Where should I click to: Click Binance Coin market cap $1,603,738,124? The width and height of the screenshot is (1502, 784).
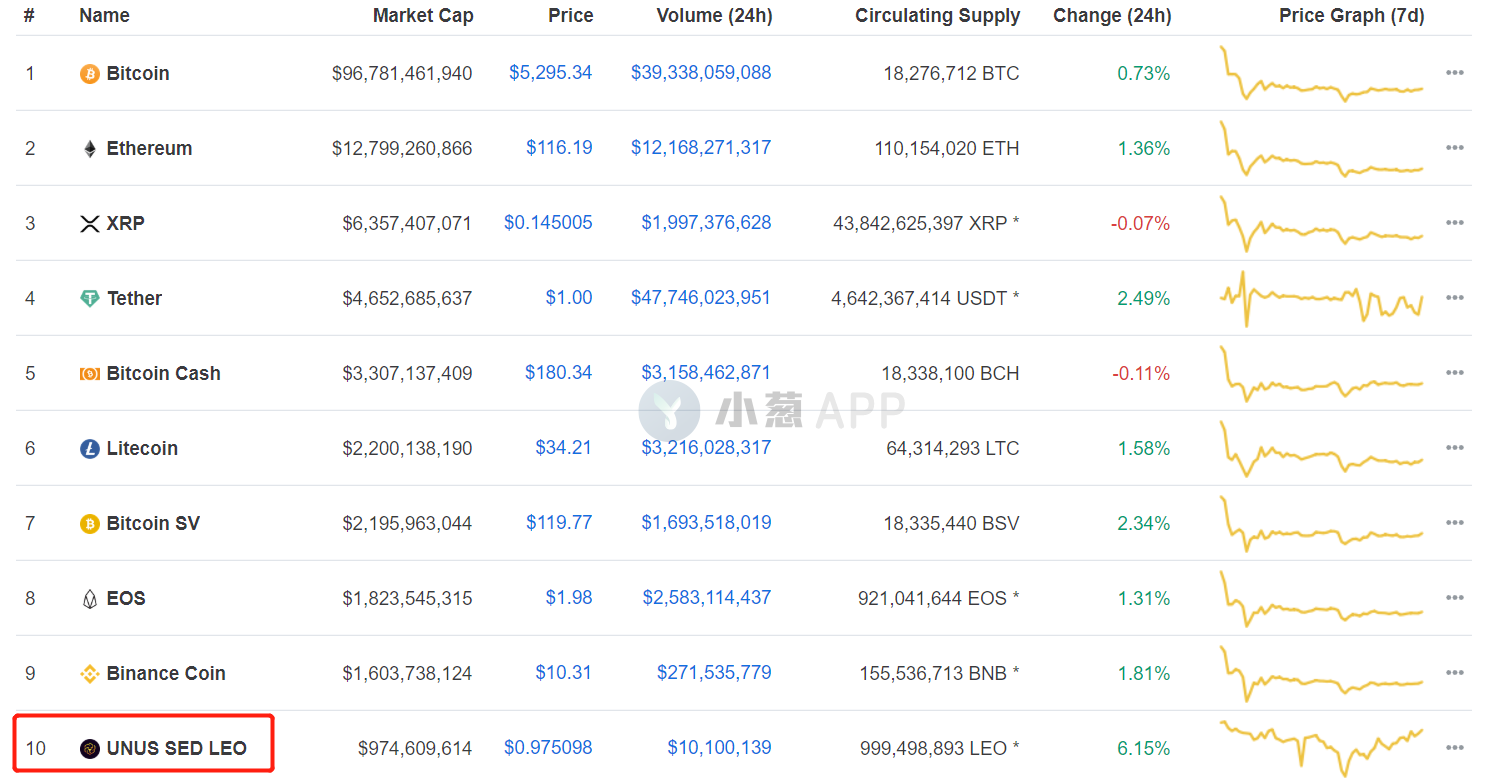[407, 674]
